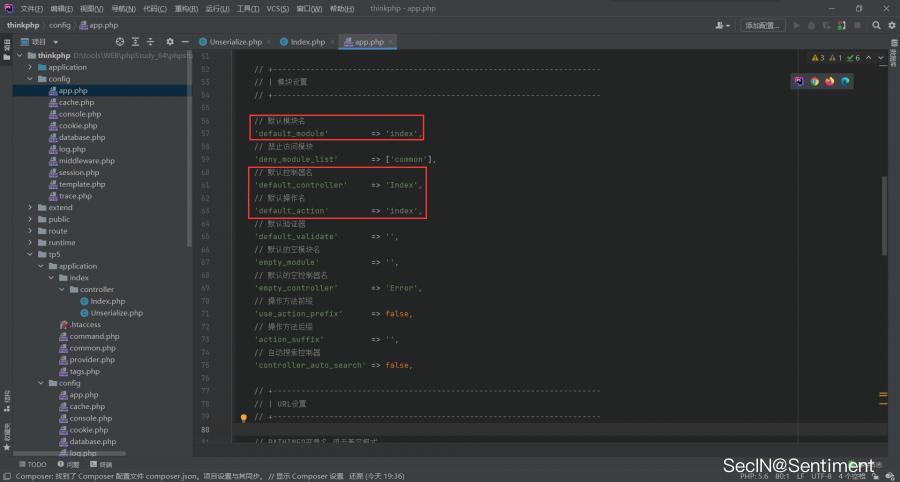This screenshot has height=482, width=900.
Task: Open database.php in config folder
Action: tap(81, 137)
